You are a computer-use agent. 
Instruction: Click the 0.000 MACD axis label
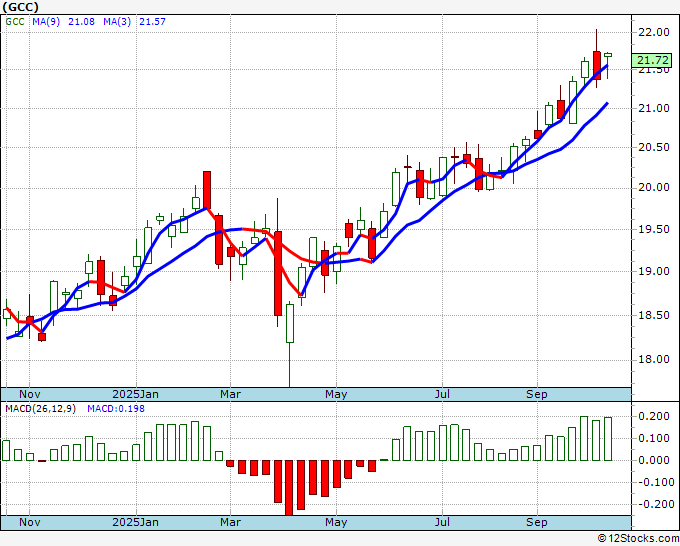[x=654, y=460]
